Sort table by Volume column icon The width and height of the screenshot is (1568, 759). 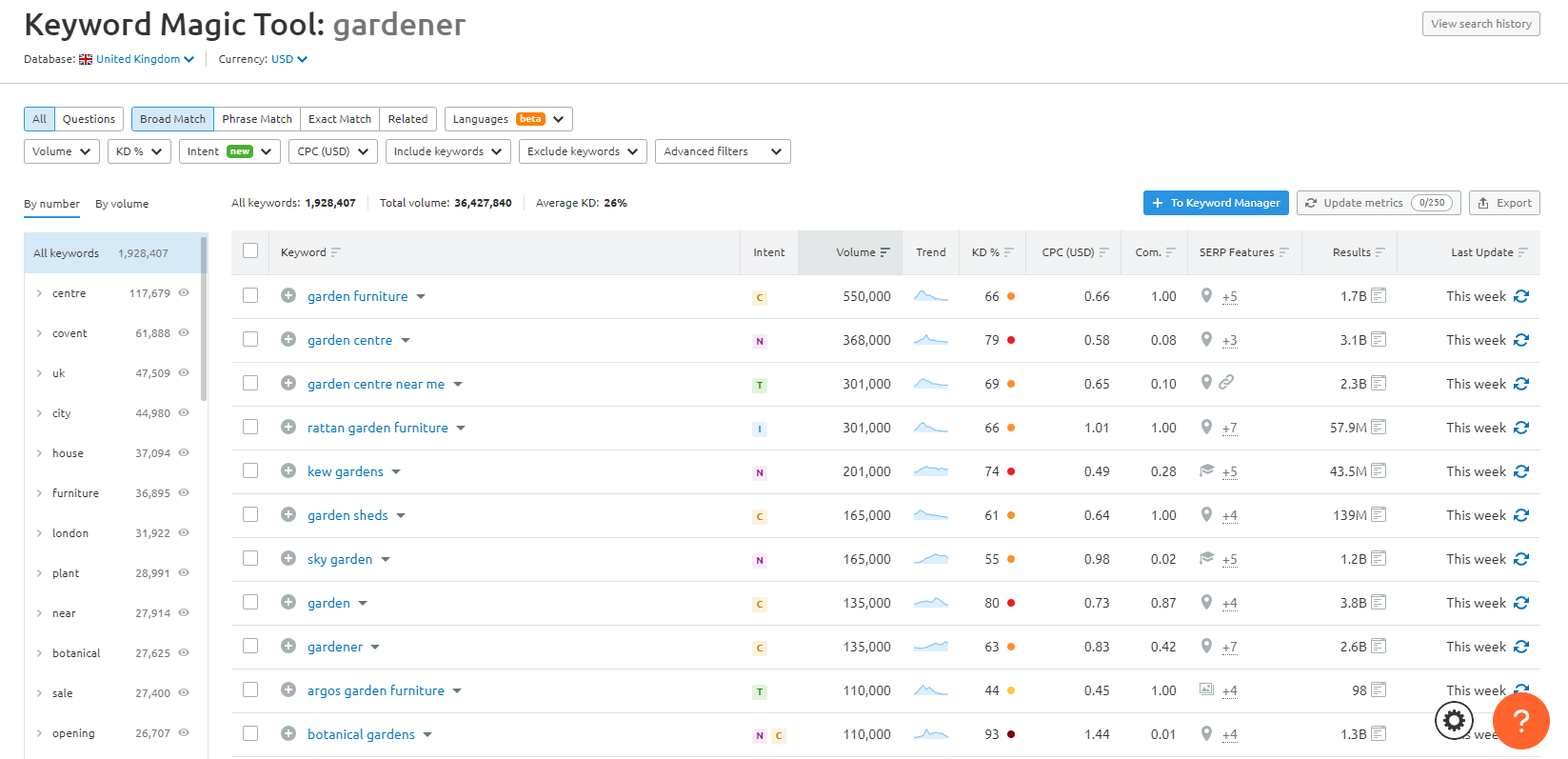tap(885, 252)
